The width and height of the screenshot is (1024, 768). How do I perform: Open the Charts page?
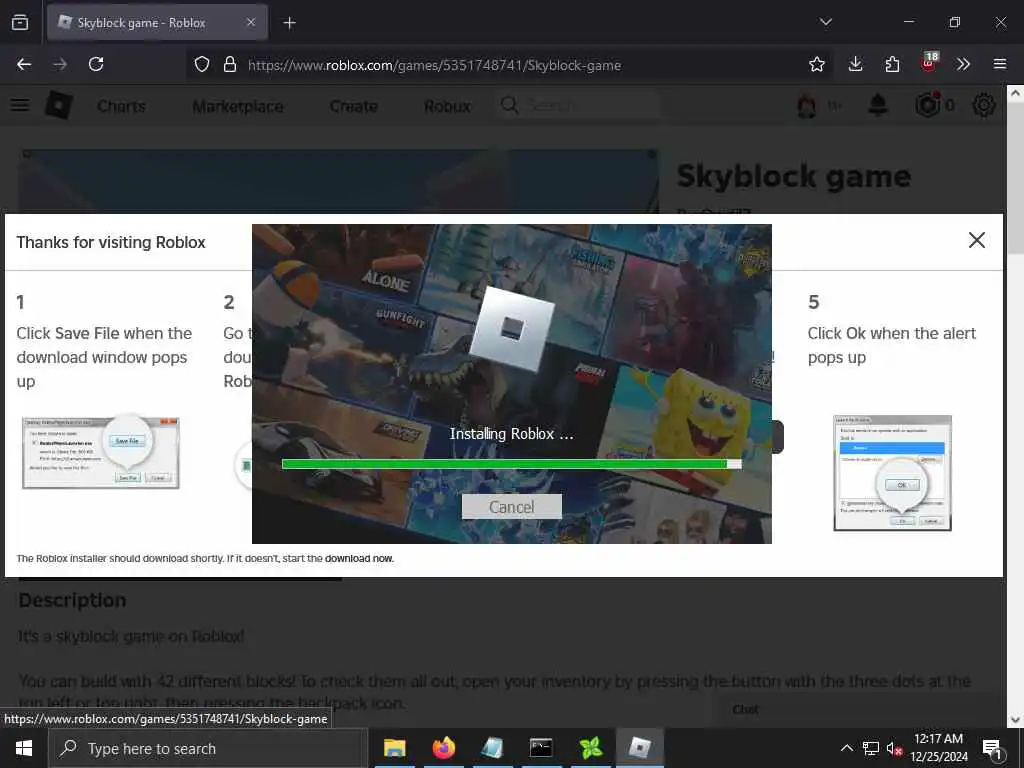point(121,106)
